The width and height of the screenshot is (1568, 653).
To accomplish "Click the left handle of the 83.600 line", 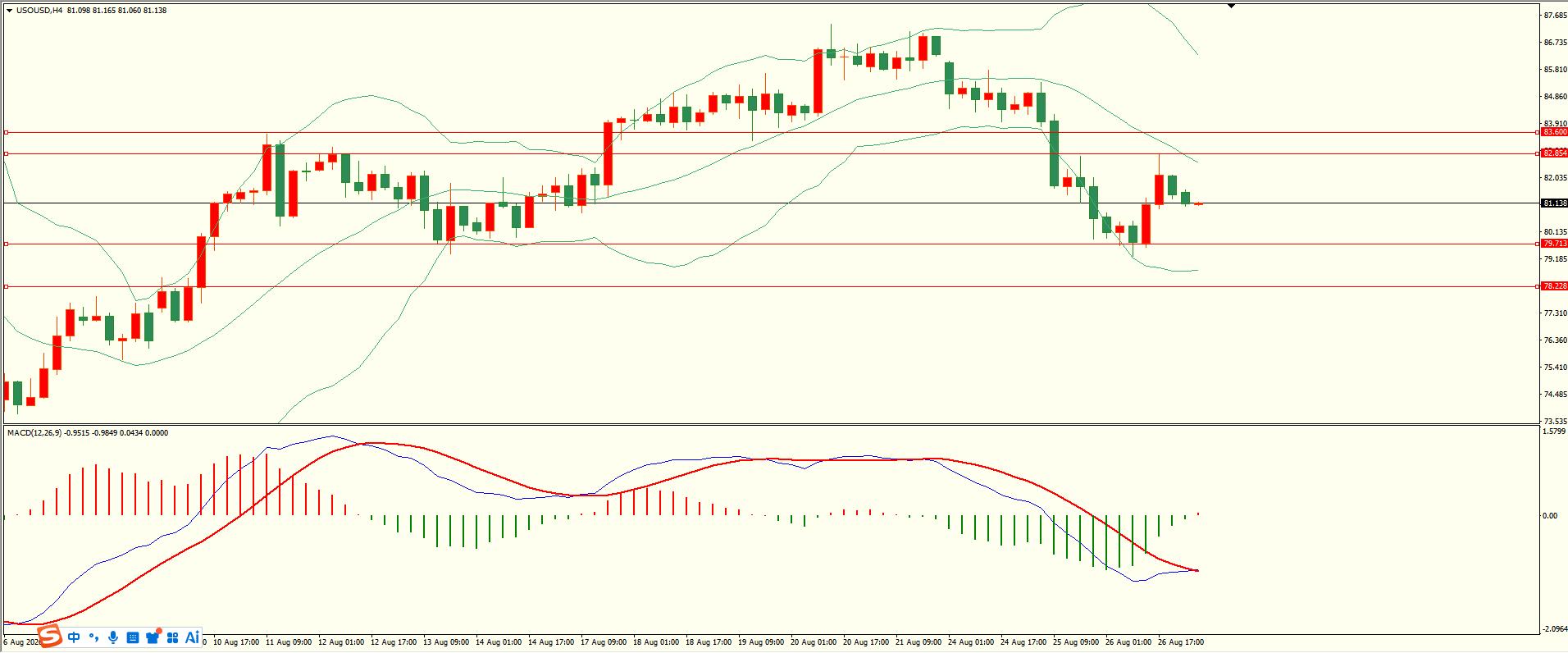I will pyautogui.click(x=7, y=132).
